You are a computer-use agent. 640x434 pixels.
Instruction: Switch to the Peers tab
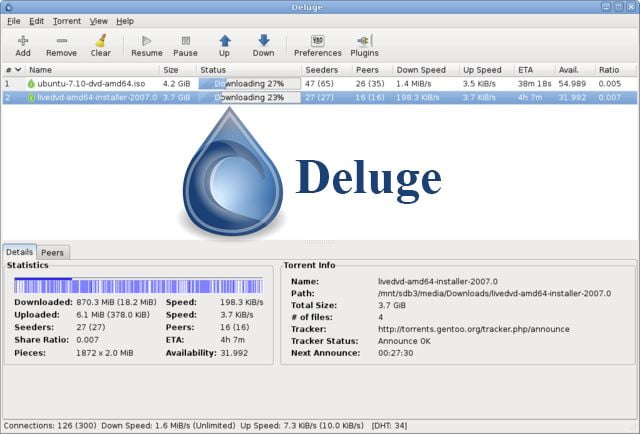52,253
